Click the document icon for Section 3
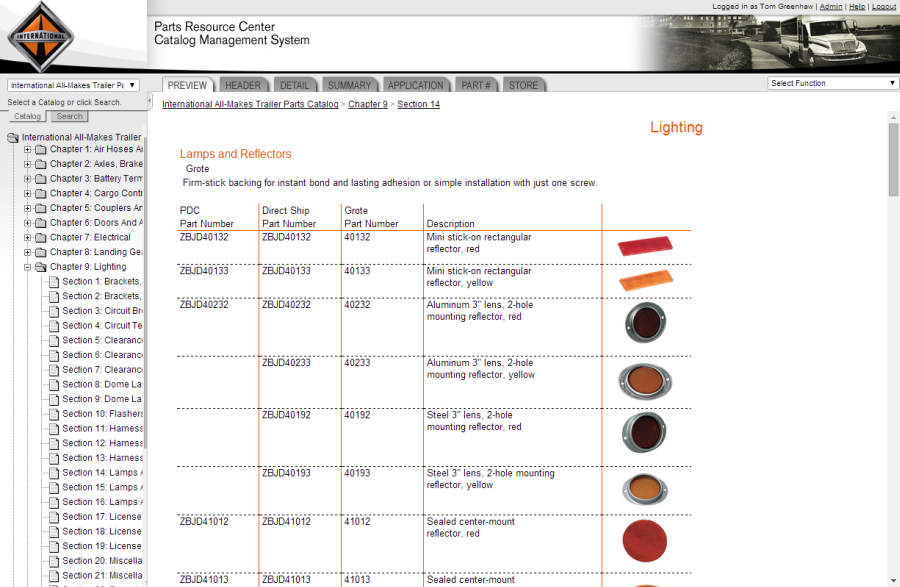The image size is (900, 587). [54, 312]
